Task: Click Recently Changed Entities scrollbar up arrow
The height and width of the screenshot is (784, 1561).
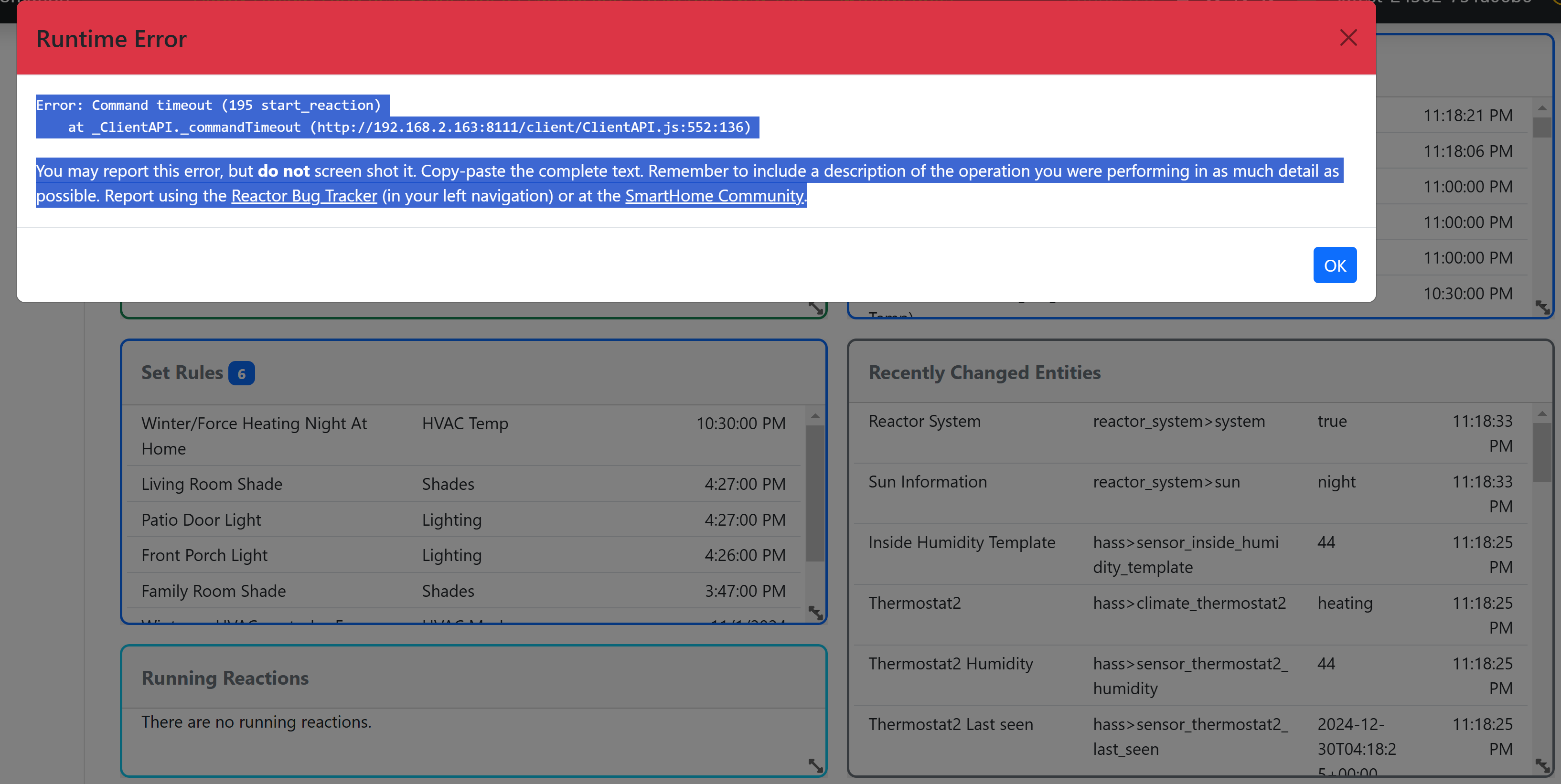Action: coord(1542,413)
